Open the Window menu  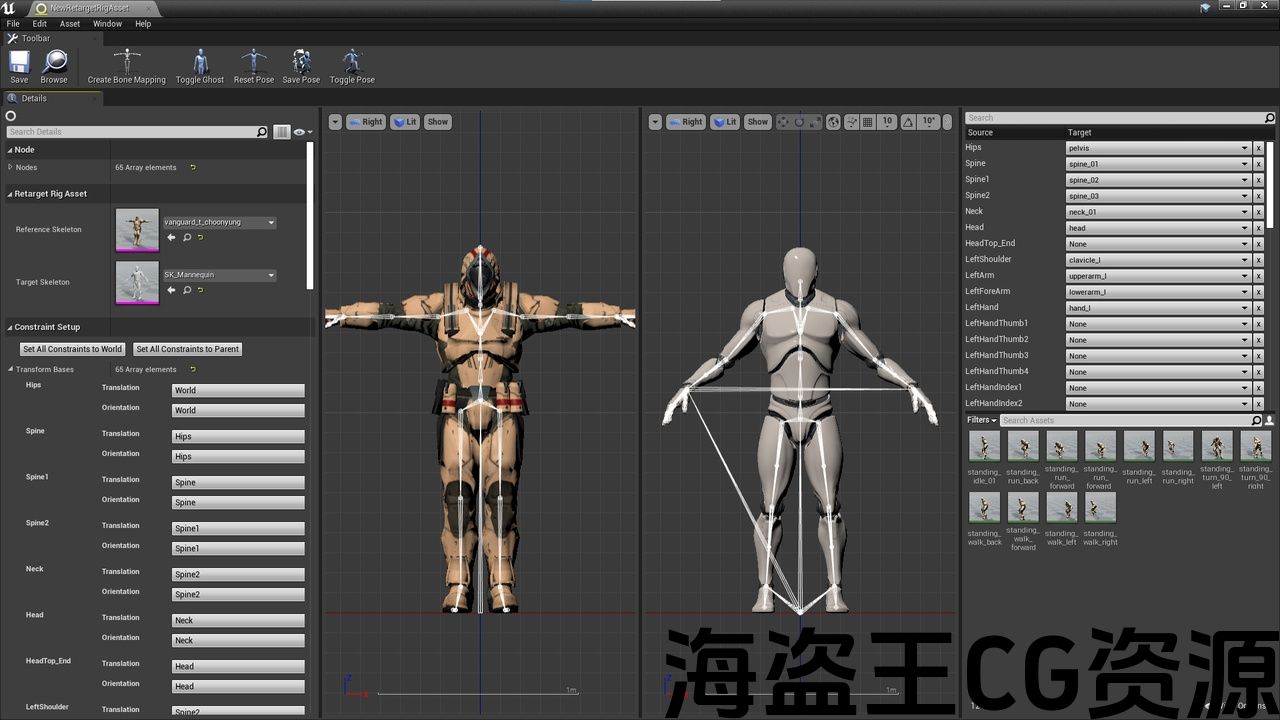click(107, 24)
